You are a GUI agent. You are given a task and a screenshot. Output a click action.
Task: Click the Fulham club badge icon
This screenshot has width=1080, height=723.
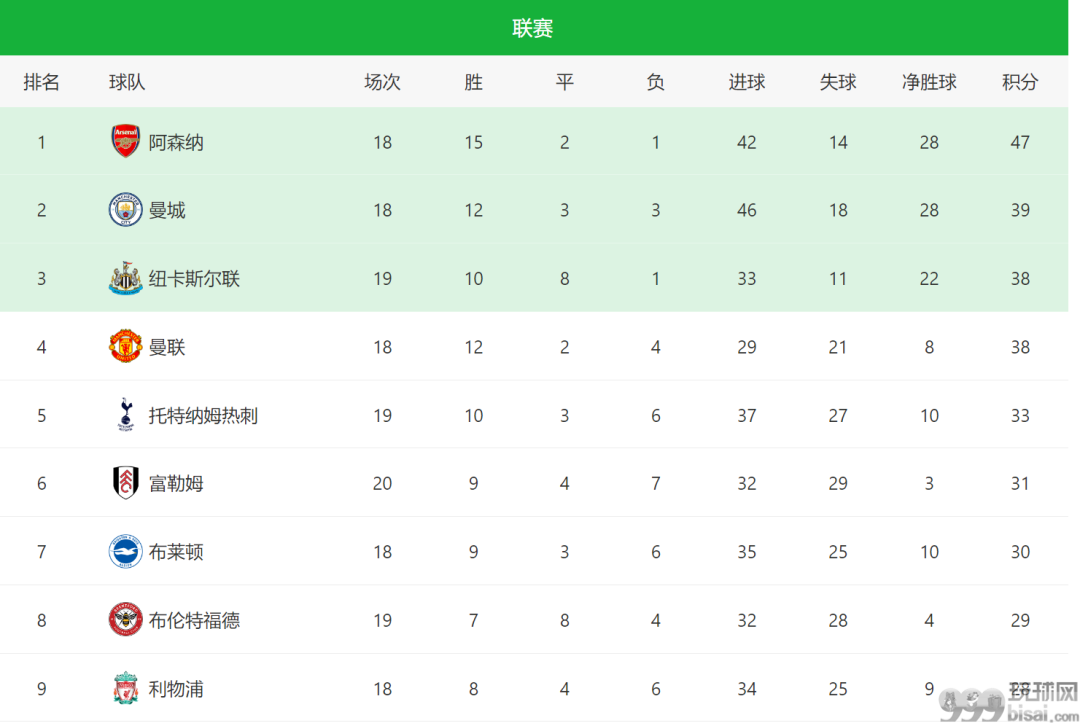pos(125,483)
